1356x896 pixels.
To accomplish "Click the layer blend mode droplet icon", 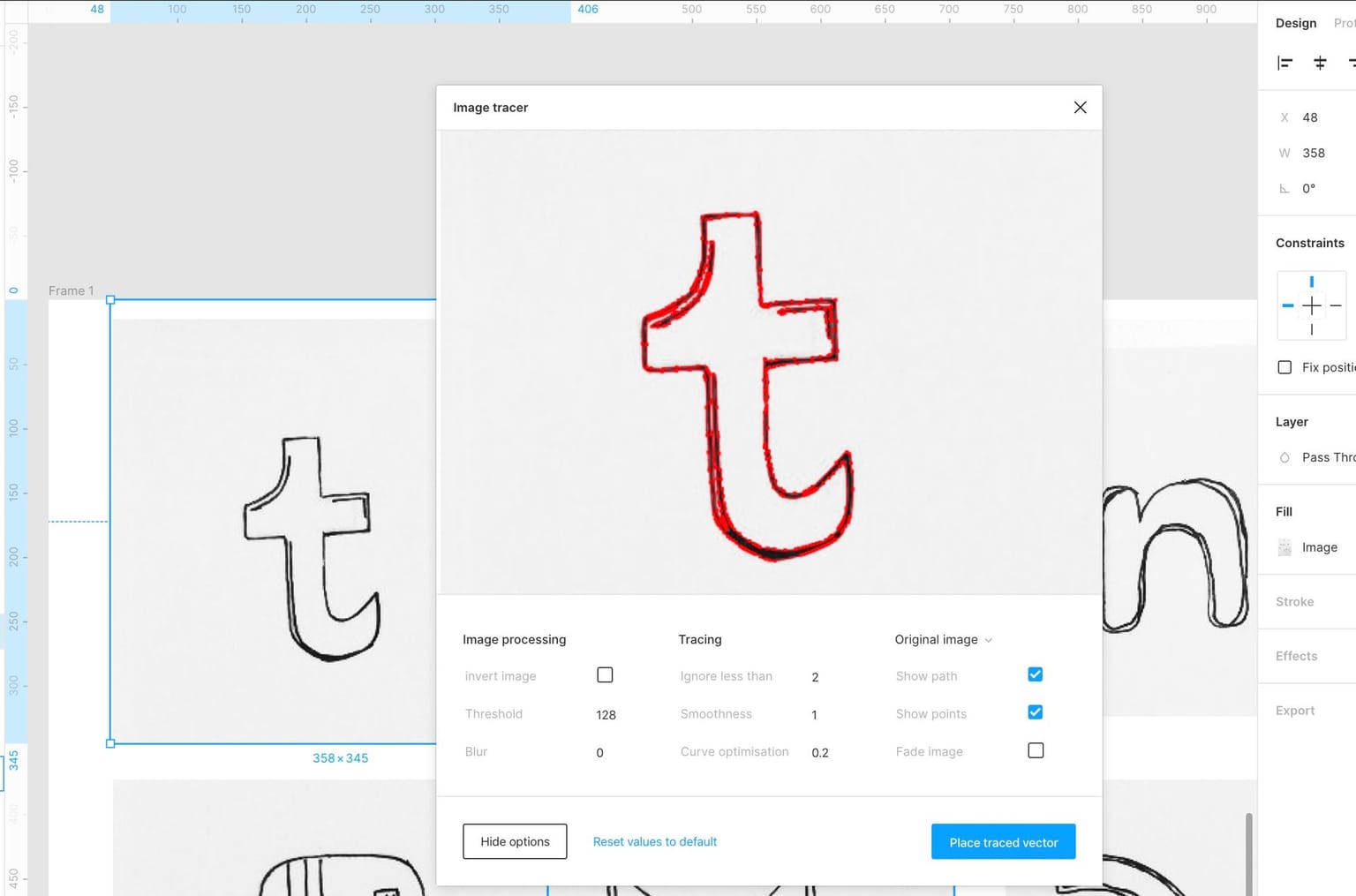I will point(1284,457).
